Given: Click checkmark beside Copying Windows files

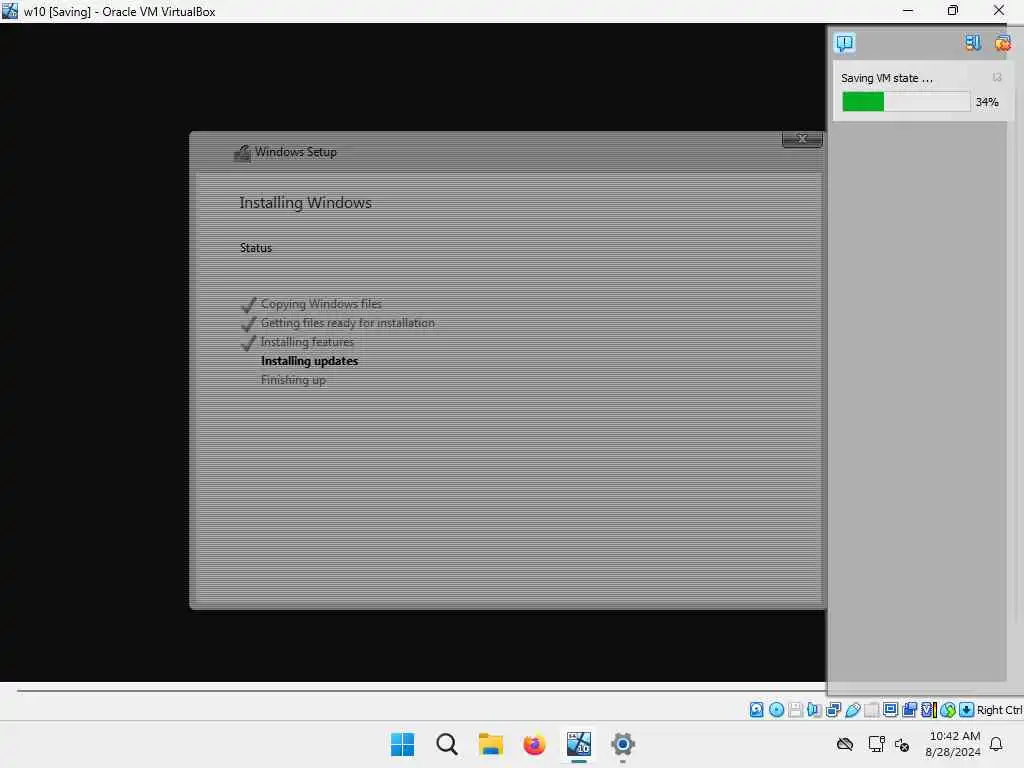Looking at the screenshot, I should (248, 304).
